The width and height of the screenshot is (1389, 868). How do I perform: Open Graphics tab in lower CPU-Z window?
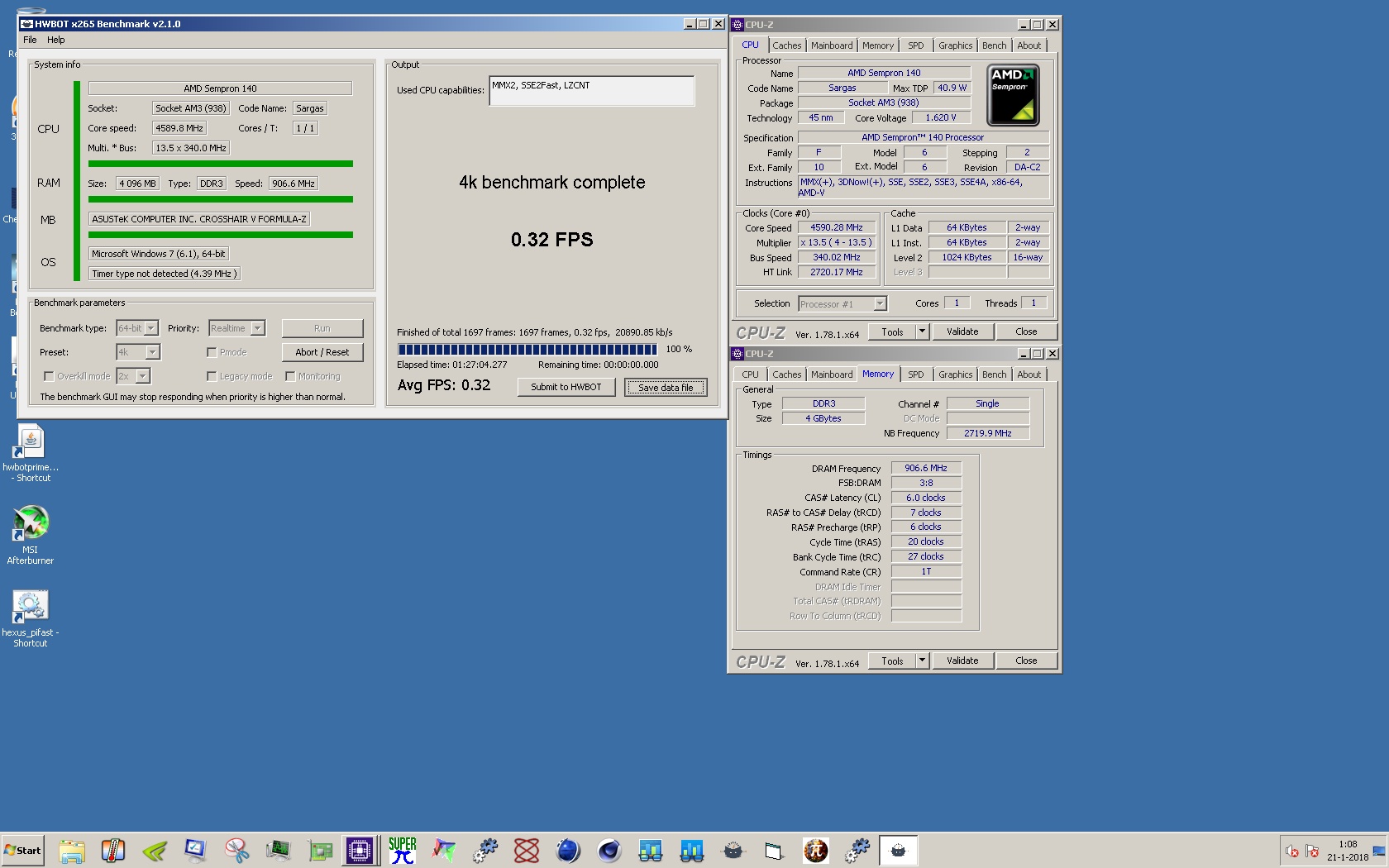pos(955,374)
